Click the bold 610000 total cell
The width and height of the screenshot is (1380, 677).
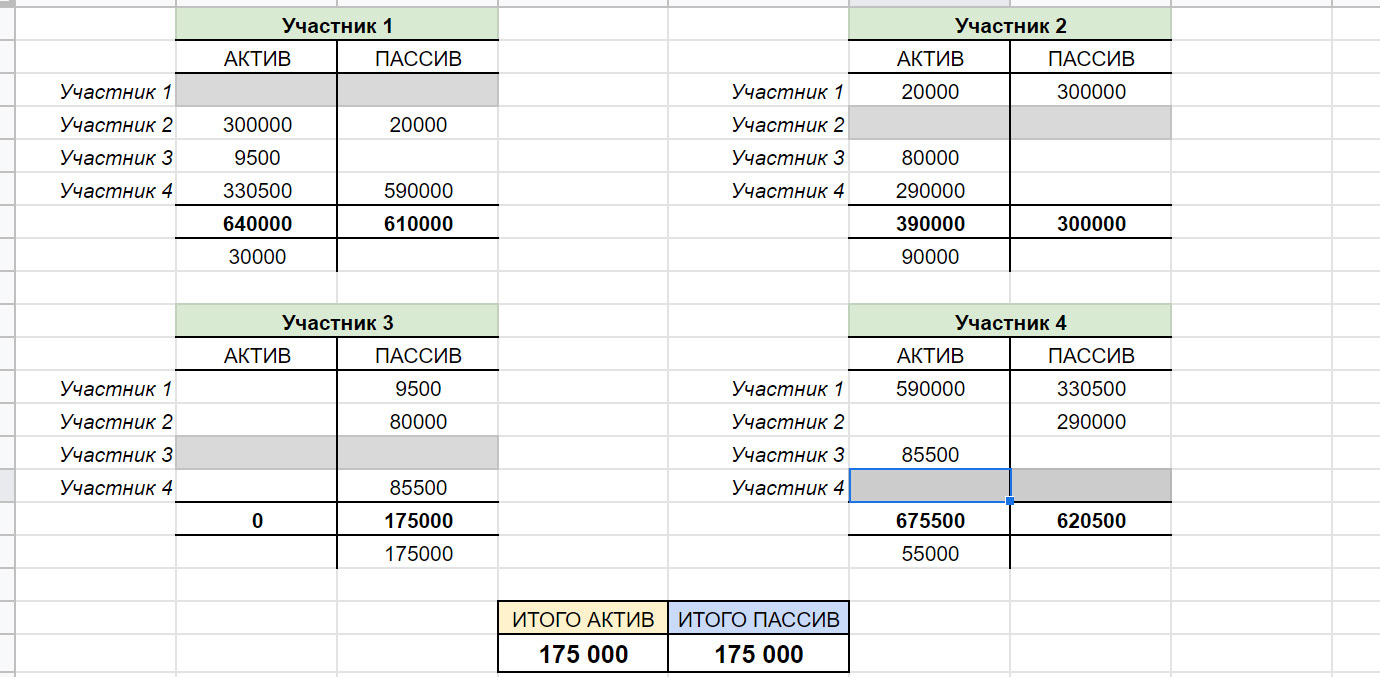click(418, 224)
